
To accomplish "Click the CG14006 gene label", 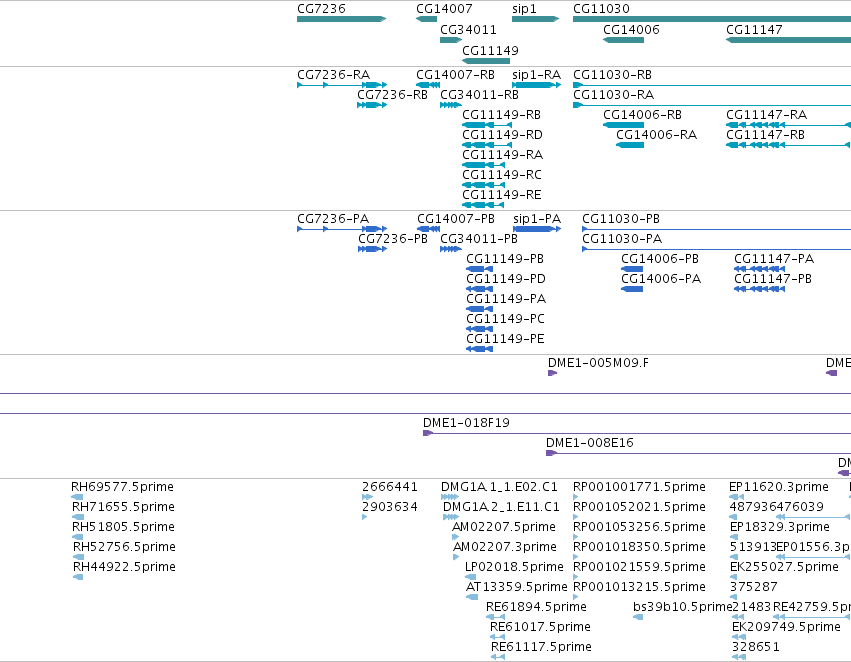I will pyautogui.click(x=631, y=29).
